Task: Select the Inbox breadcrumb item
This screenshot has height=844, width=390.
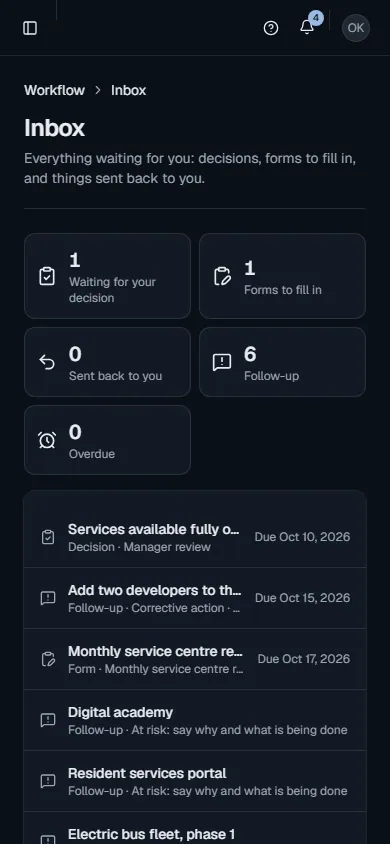Action: point(129,90)
